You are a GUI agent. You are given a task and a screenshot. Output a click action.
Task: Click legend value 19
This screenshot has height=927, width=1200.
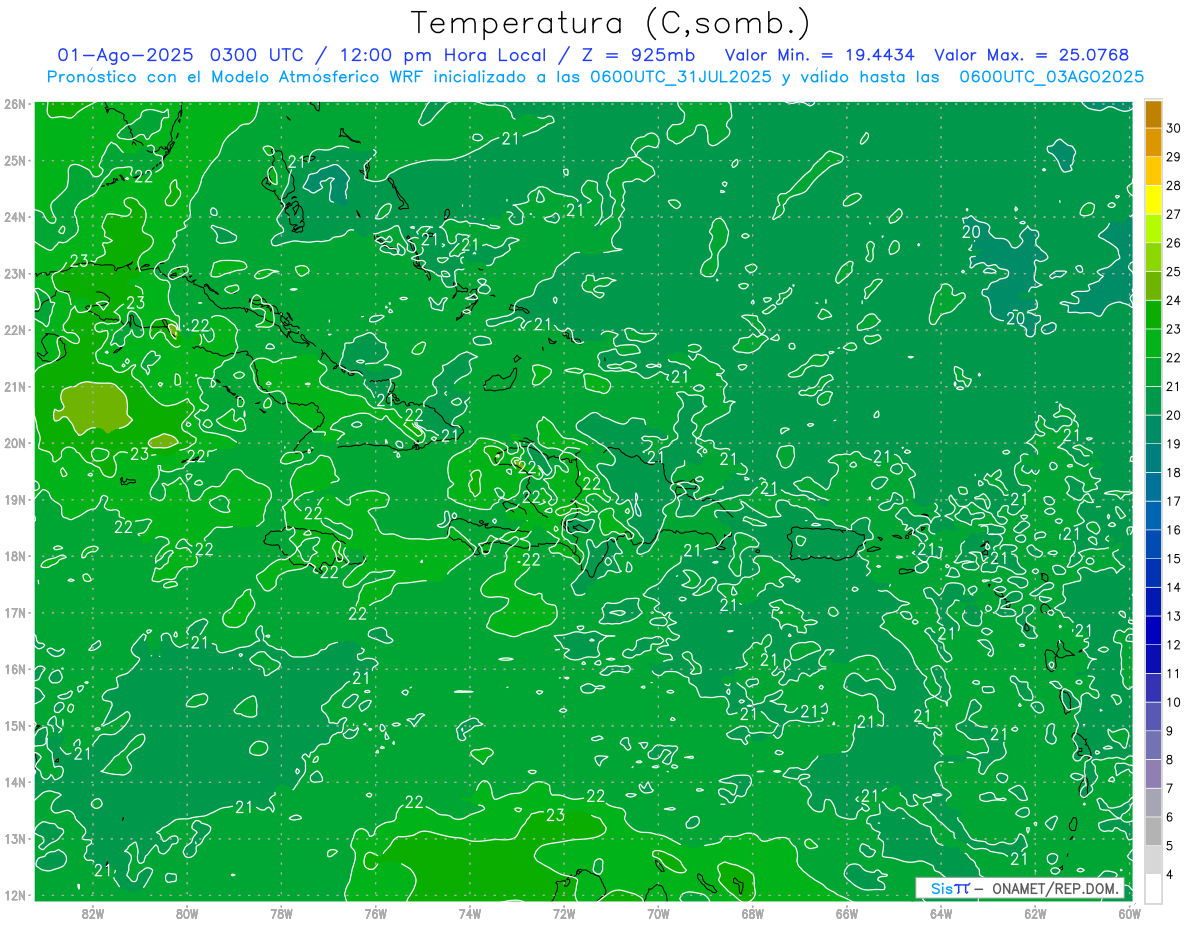[x=1173, y=444]
